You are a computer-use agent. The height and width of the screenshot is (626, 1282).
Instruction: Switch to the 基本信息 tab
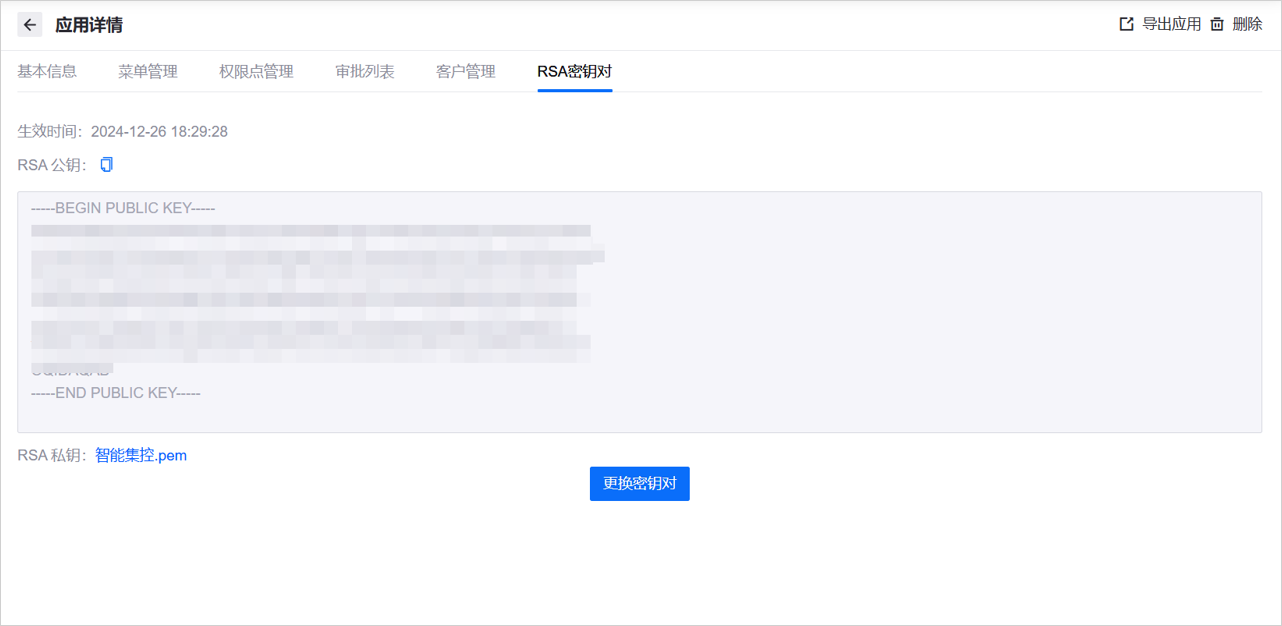[46, 71]
